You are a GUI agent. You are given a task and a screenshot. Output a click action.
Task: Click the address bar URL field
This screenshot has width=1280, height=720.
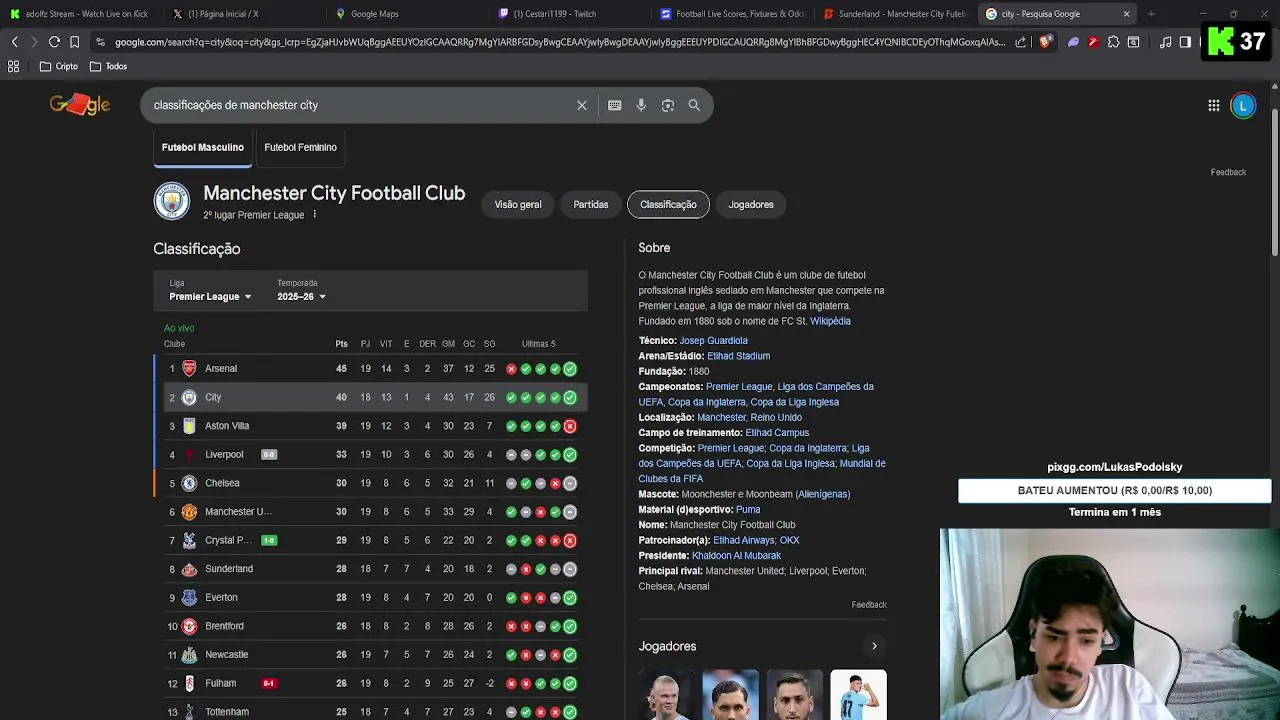tap(558, 42)
